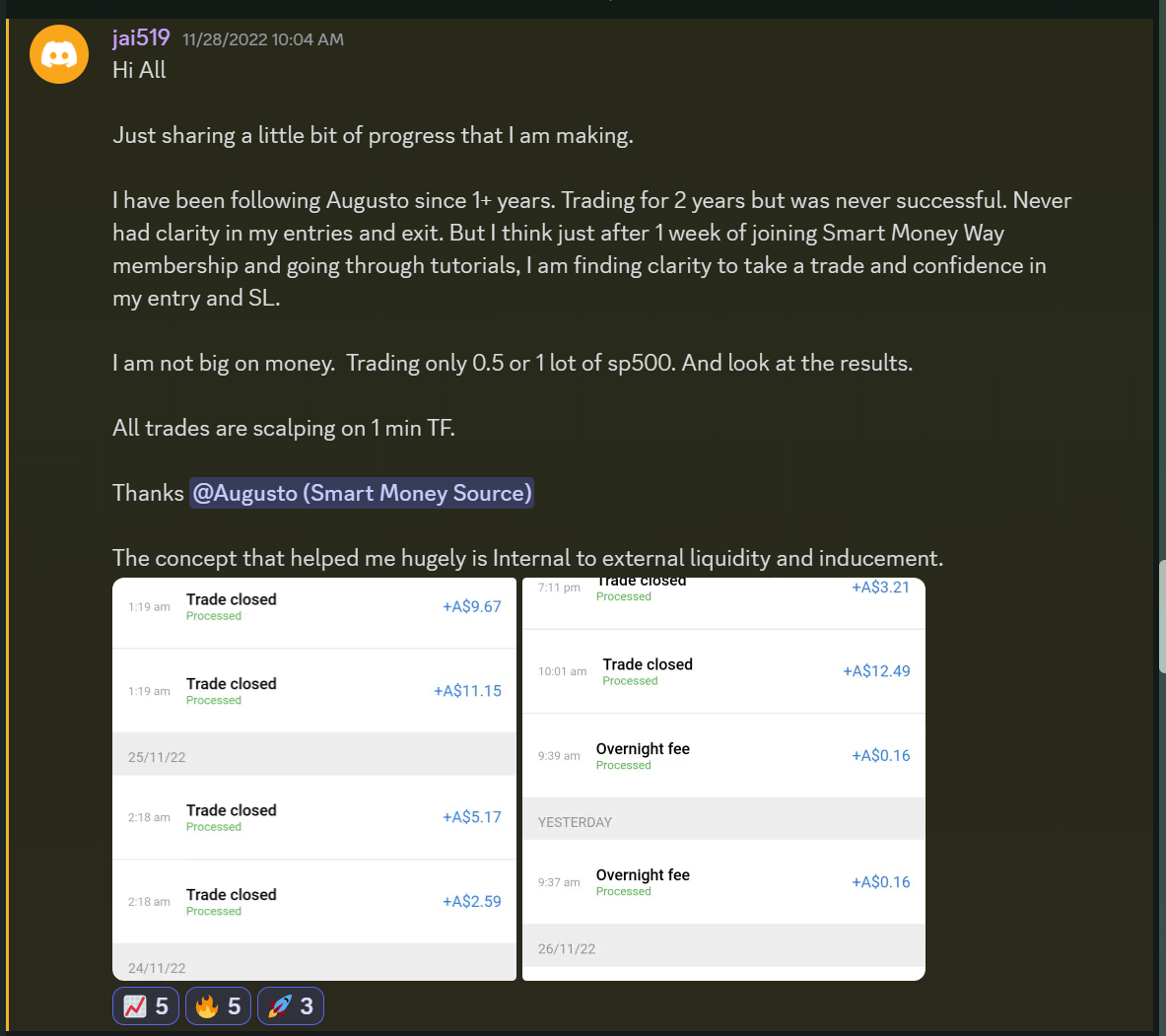Image resolution: width=1166 pixels, height=1036 pixels.
Task: Open the jai519 username profile
Action: point(141,37)
